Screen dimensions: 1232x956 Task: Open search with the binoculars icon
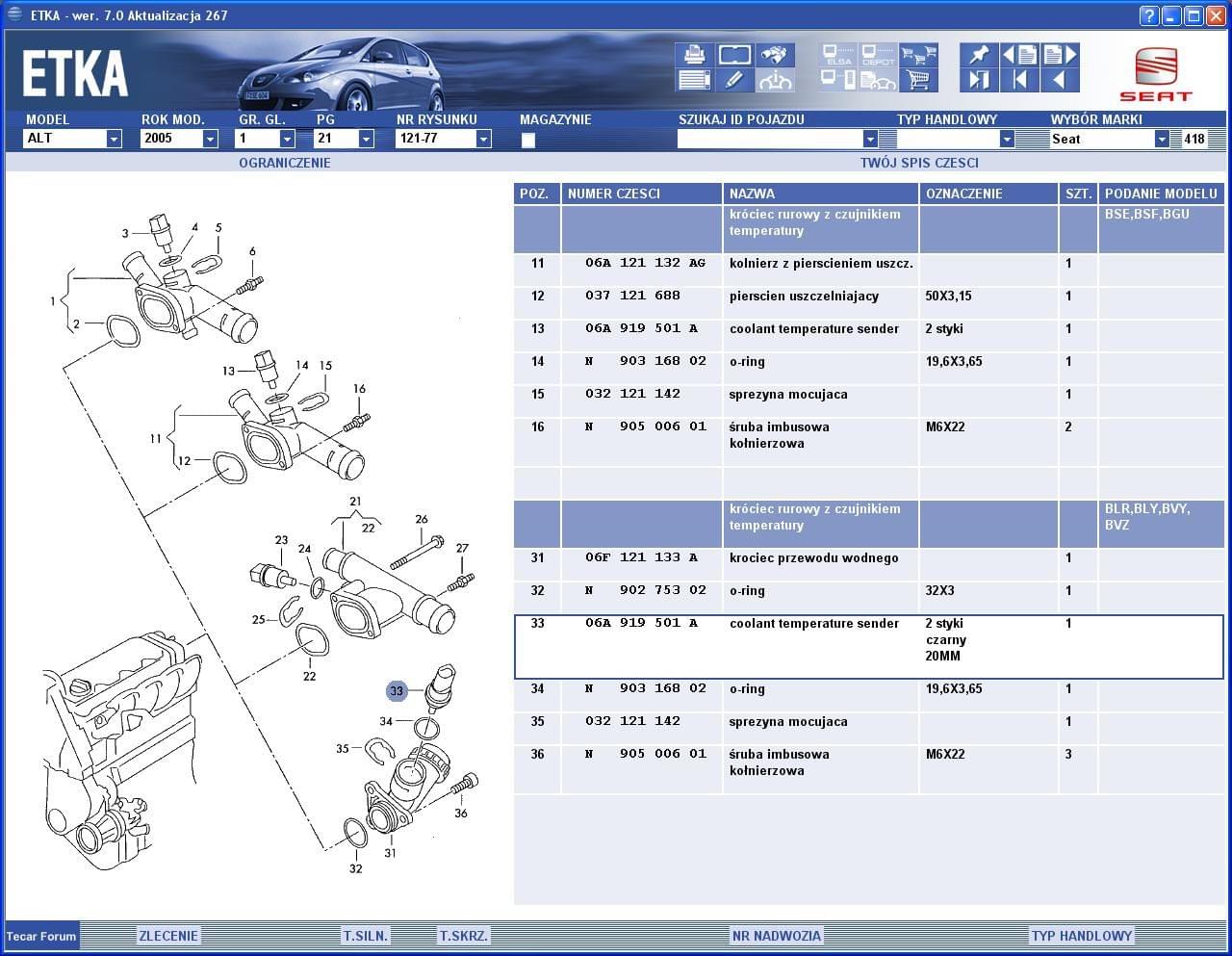click(775, 55)
